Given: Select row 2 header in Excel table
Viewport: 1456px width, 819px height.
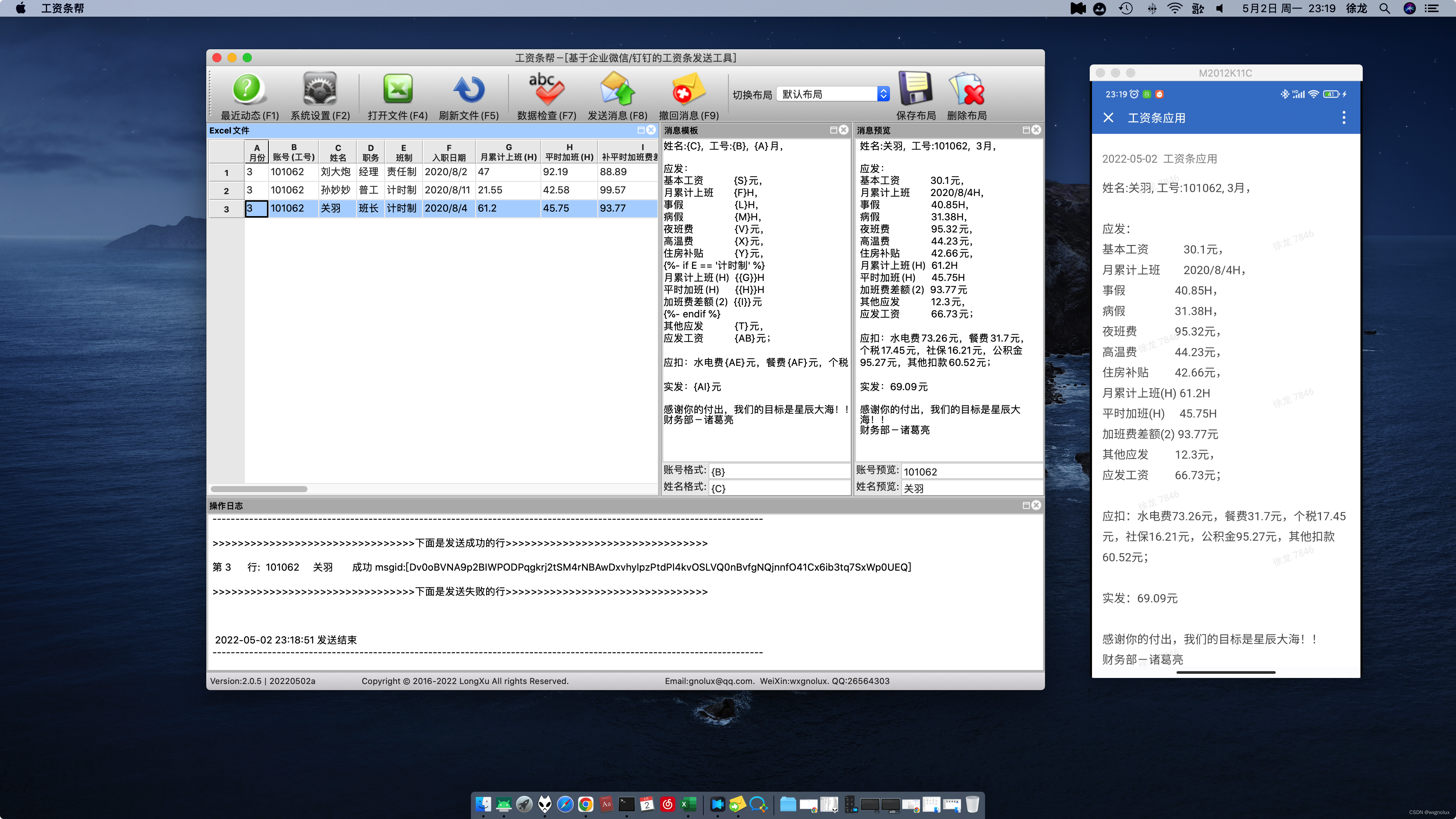Looking at the screenshot, I should click(x=226, y=190).
